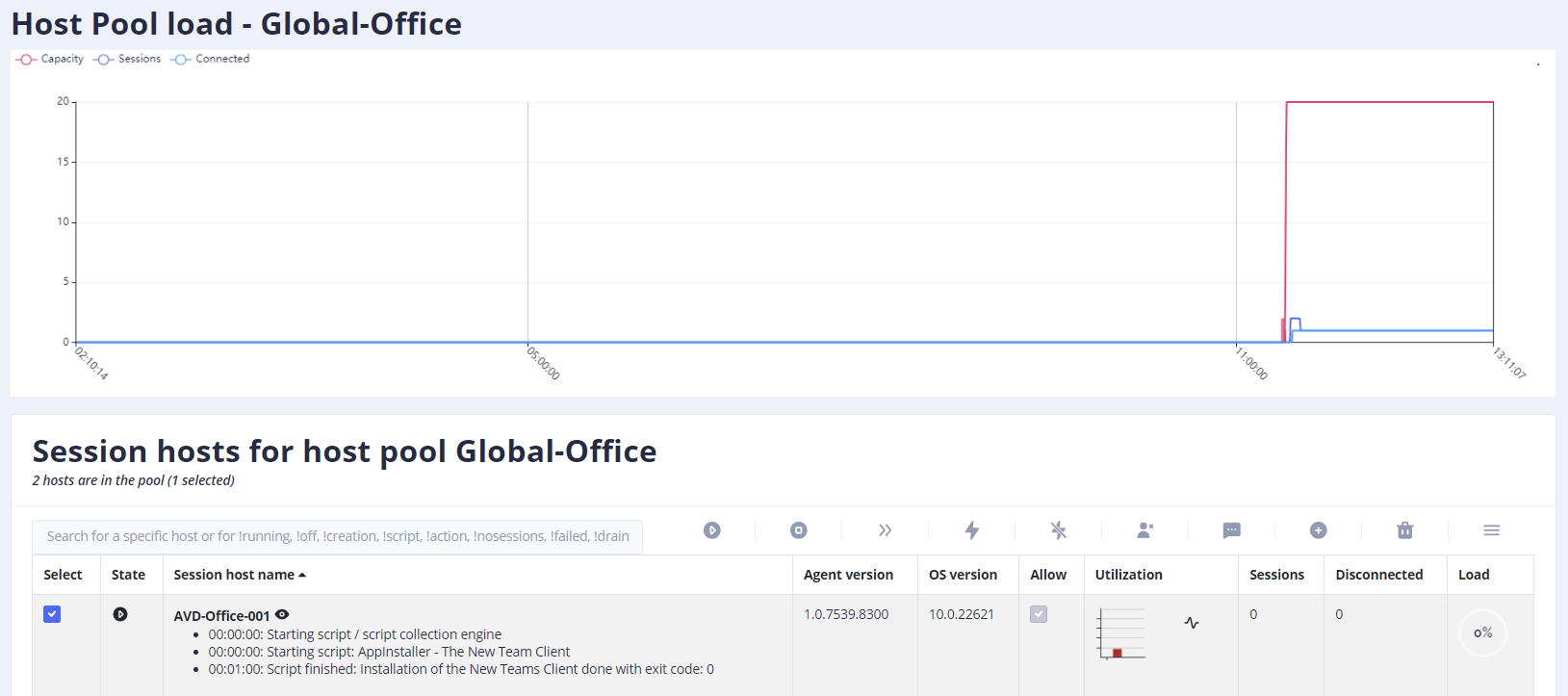Click the eye icon beside AVD-Office-001
Viewport: 1568px width, 696px height.
coord(282,615)
